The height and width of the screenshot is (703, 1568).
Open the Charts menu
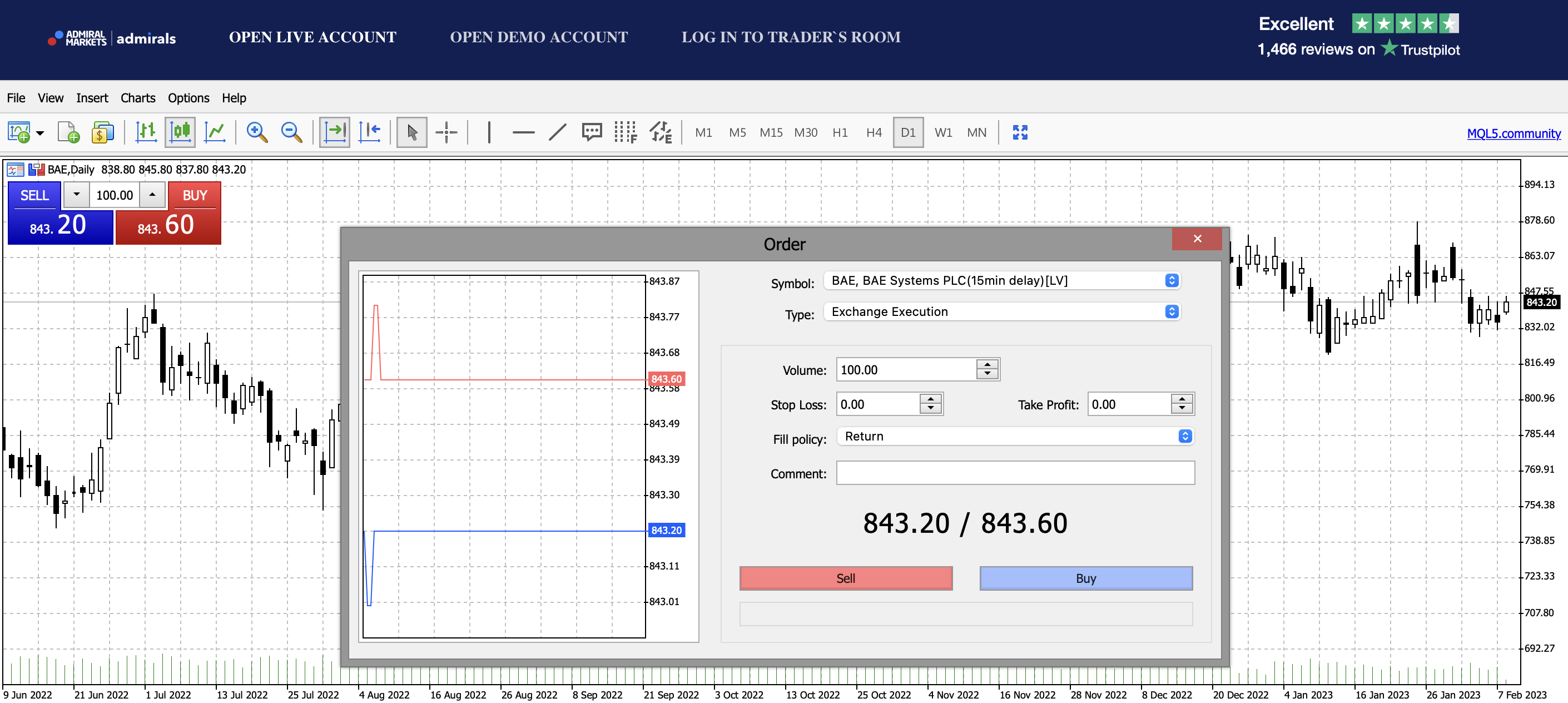click(137, 98)
